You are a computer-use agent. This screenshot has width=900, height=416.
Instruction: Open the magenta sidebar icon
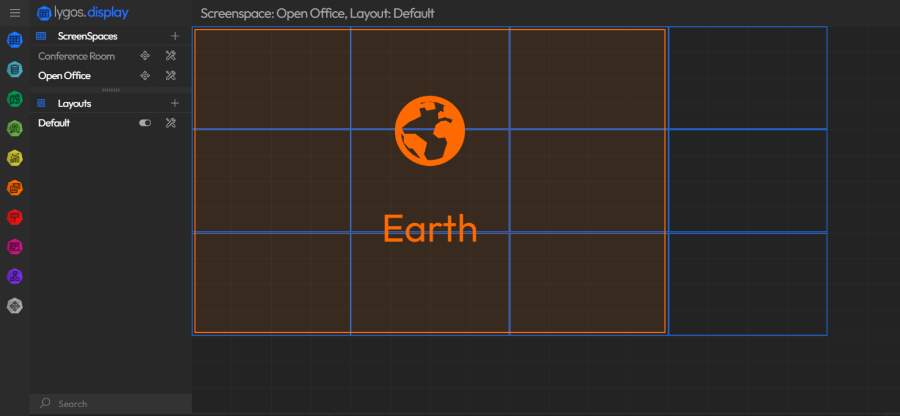15,247
